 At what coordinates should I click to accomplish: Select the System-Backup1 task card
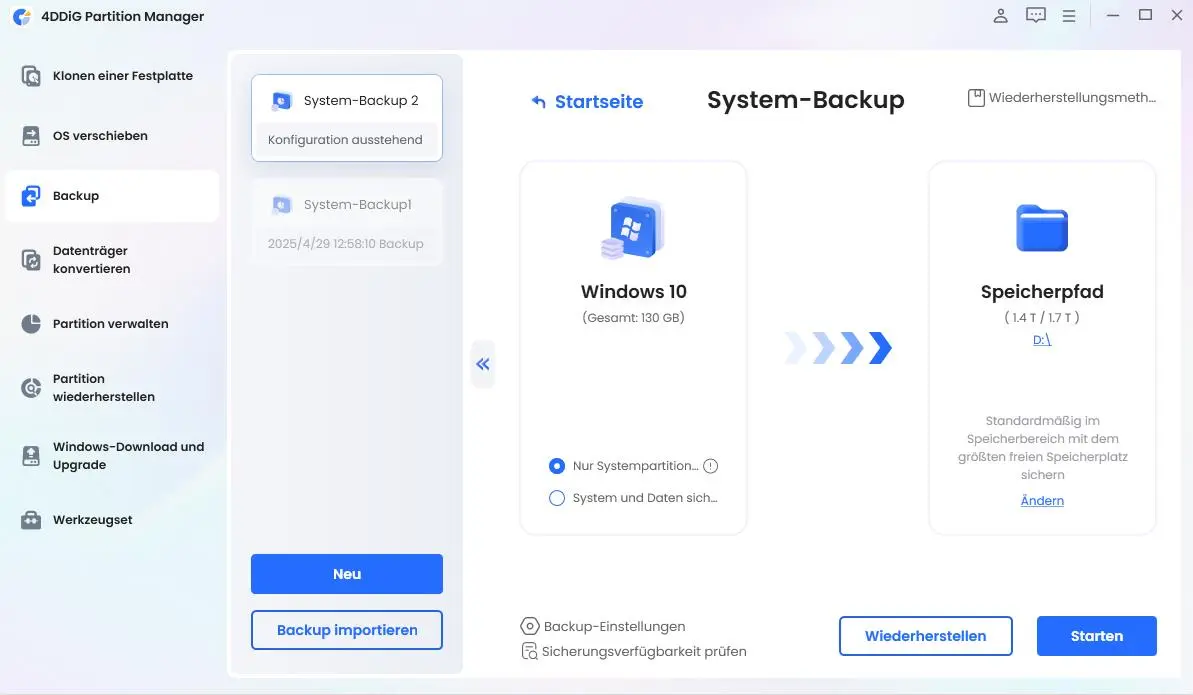347,222
